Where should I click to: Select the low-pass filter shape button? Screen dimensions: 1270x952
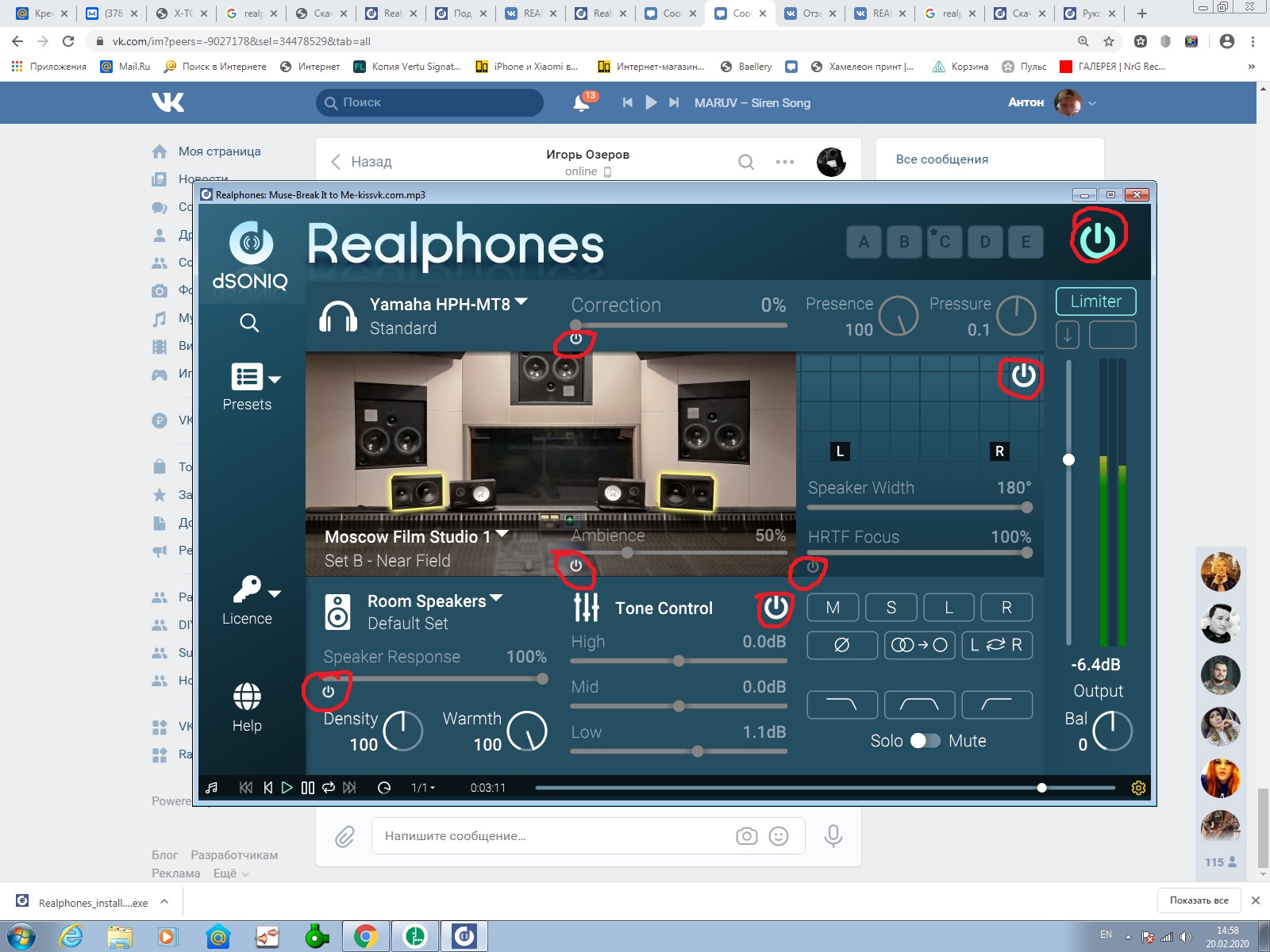pos(842,704)
